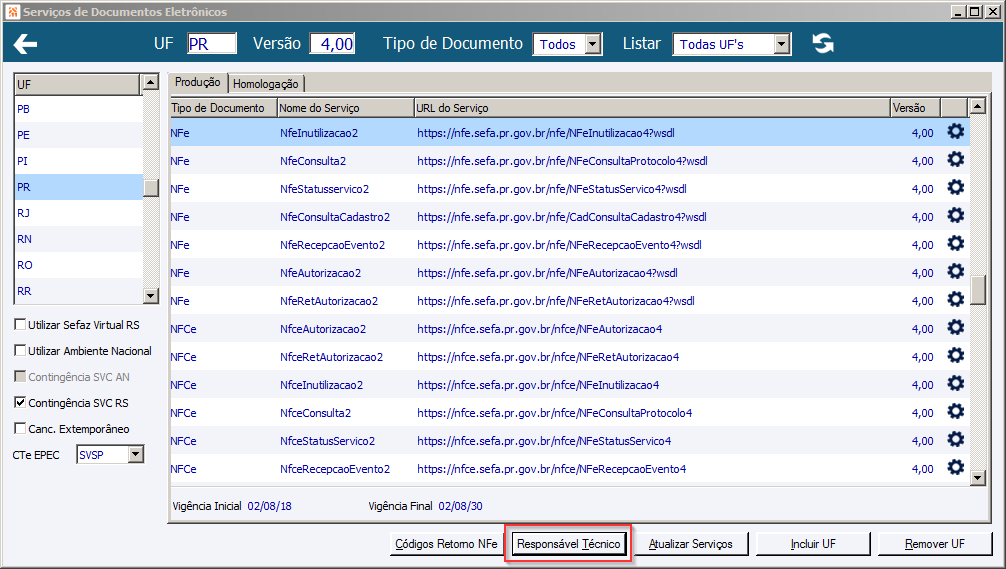Click the nfce NFeStatusServico4 URL
1006x569 pixels.
click(x=544, y=441)
